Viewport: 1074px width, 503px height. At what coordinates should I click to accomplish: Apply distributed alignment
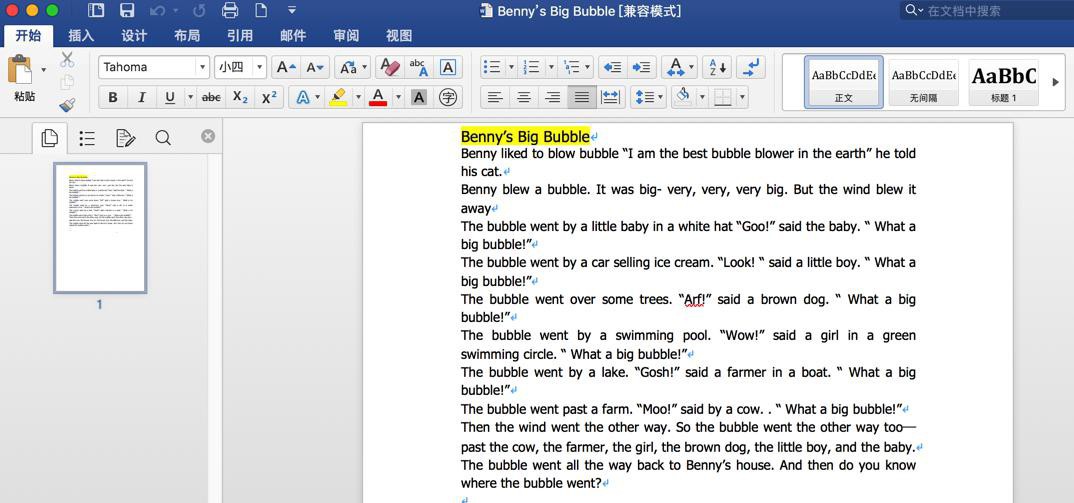coord(610,97)
